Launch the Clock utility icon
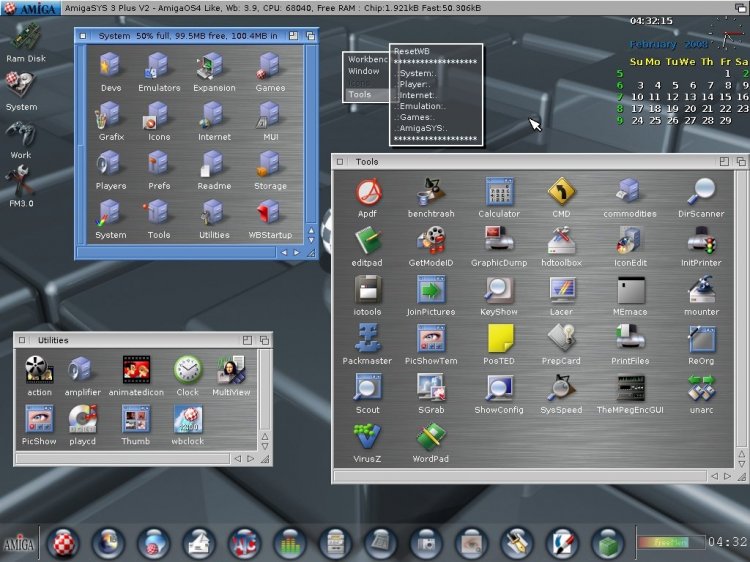This screenshot has width=750, height=562. [x=188, y=369]
